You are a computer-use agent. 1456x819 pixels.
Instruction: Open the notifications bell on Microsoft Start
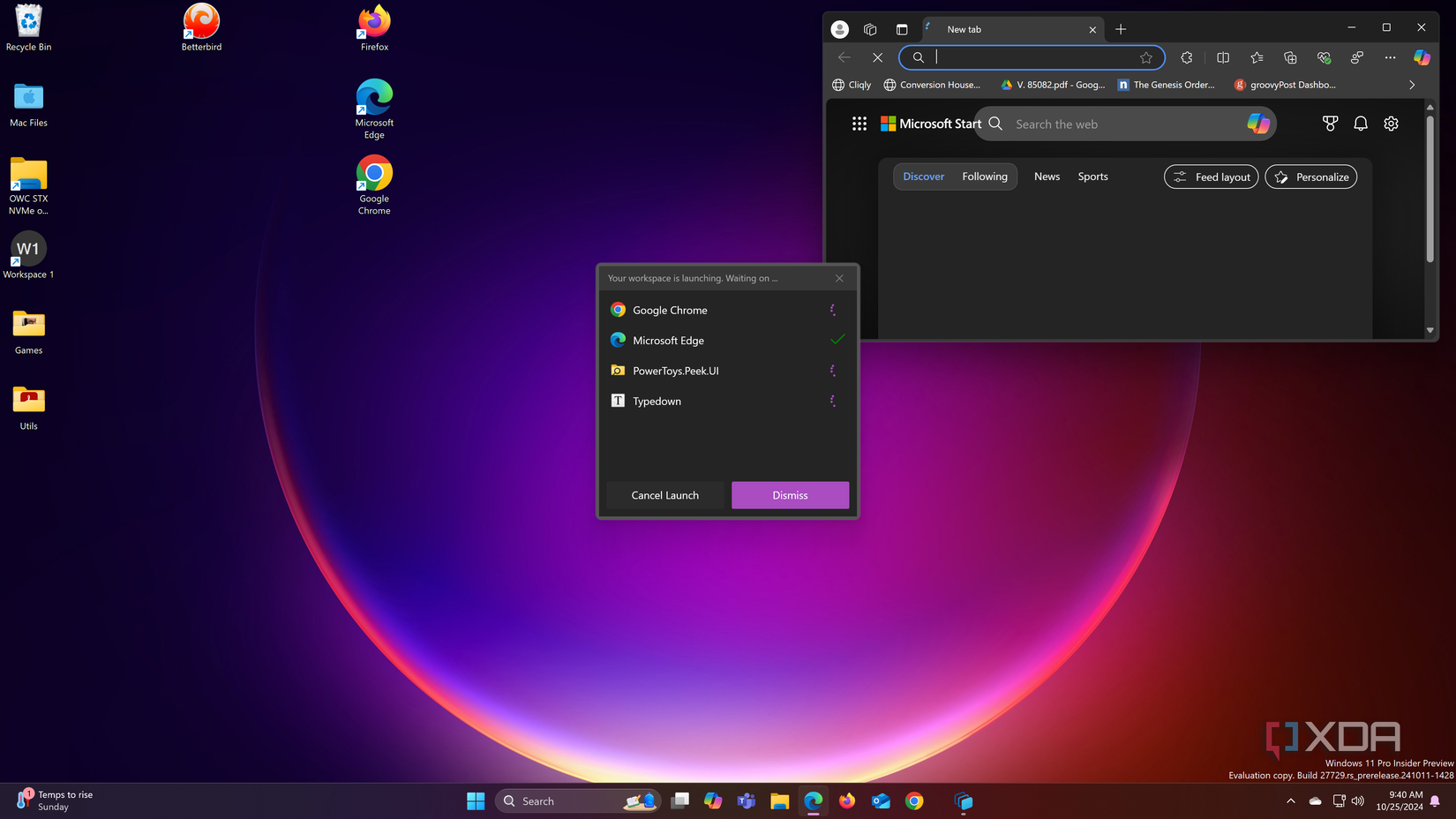[1361, 124]
